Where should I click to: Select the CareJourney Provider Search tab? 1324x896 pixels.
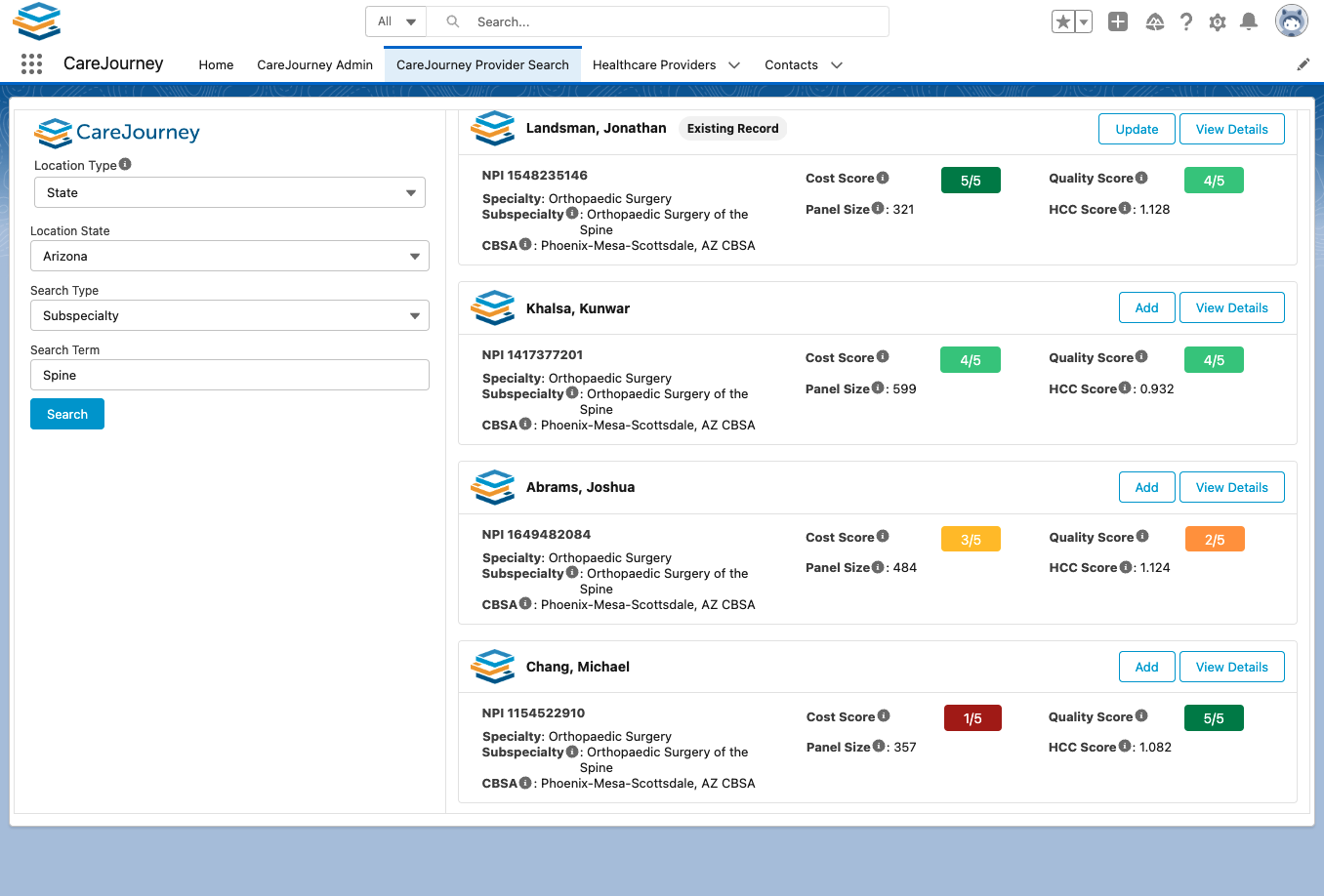[482, 65]
